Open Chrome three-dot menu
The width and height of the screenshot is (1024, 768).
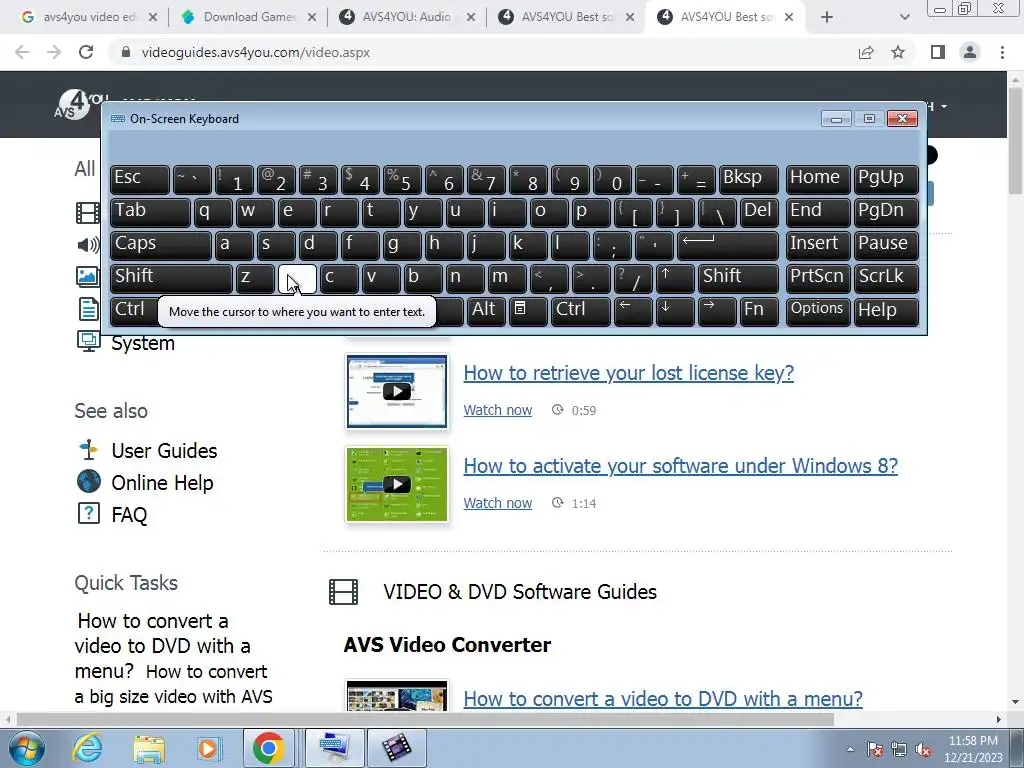(1002, 52)
